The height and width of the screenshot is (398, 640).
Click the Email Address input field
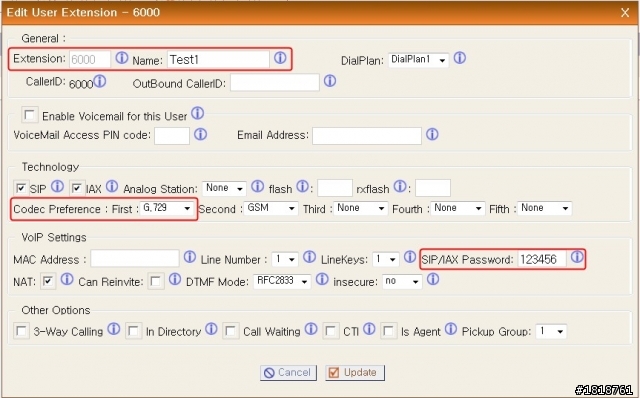pyautogui.click(x=367, y=136)
